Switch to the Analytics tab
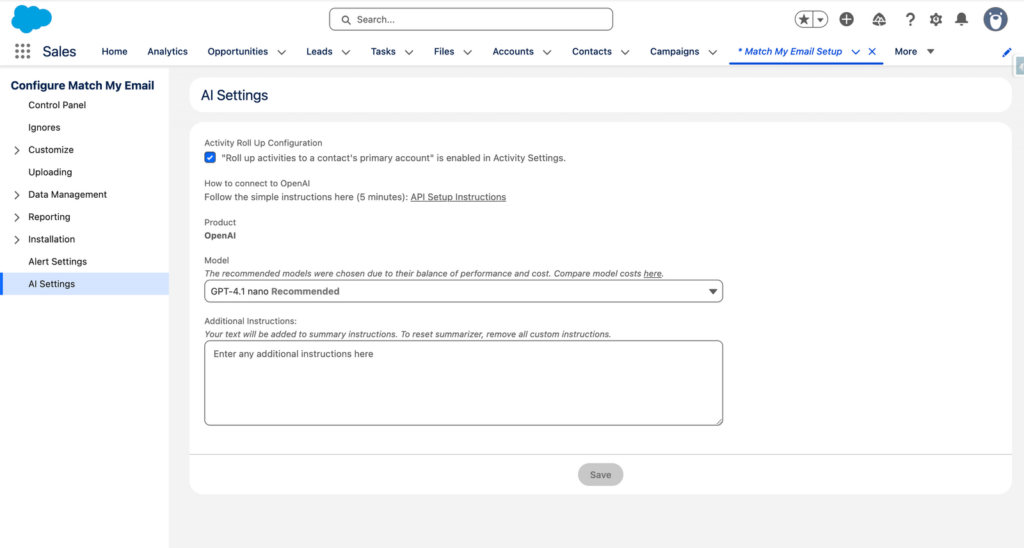Viewport: 1024px width, 548px height. pyautogui.click(x=167, y=52)
